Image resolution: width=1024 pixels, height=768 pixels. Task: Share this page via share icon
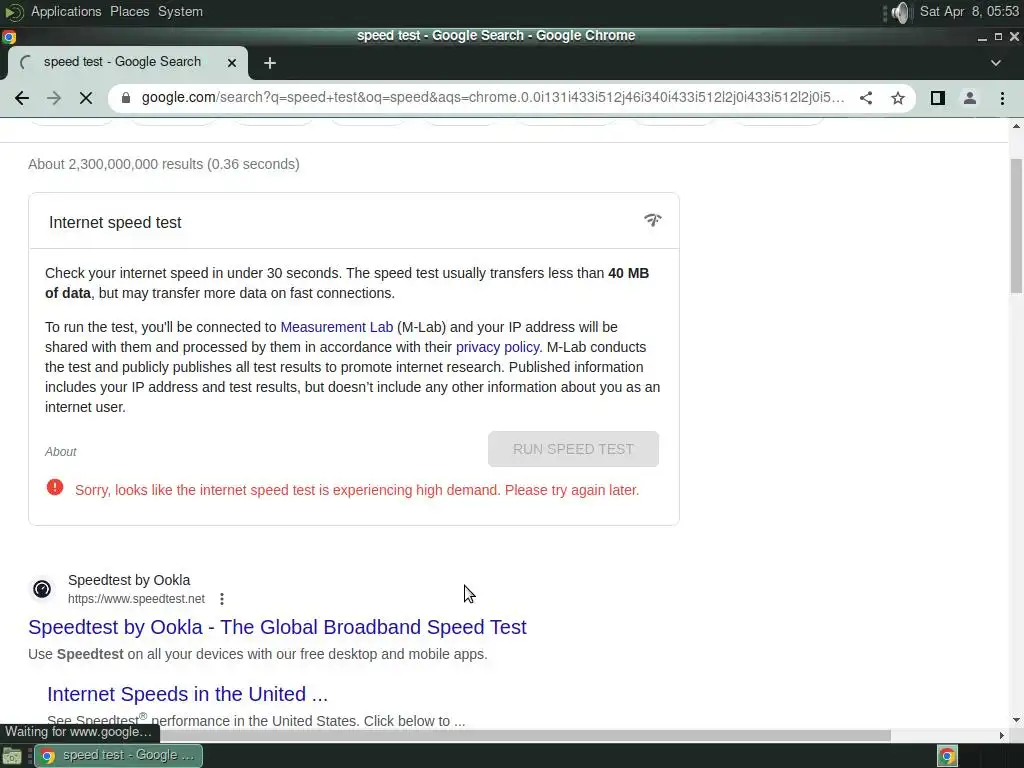(x=866, y=98)
